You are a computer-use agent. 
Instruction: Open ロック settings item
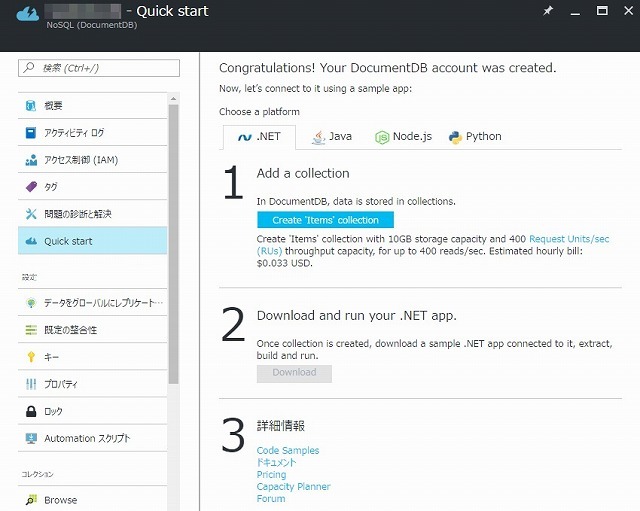point(93,411)
